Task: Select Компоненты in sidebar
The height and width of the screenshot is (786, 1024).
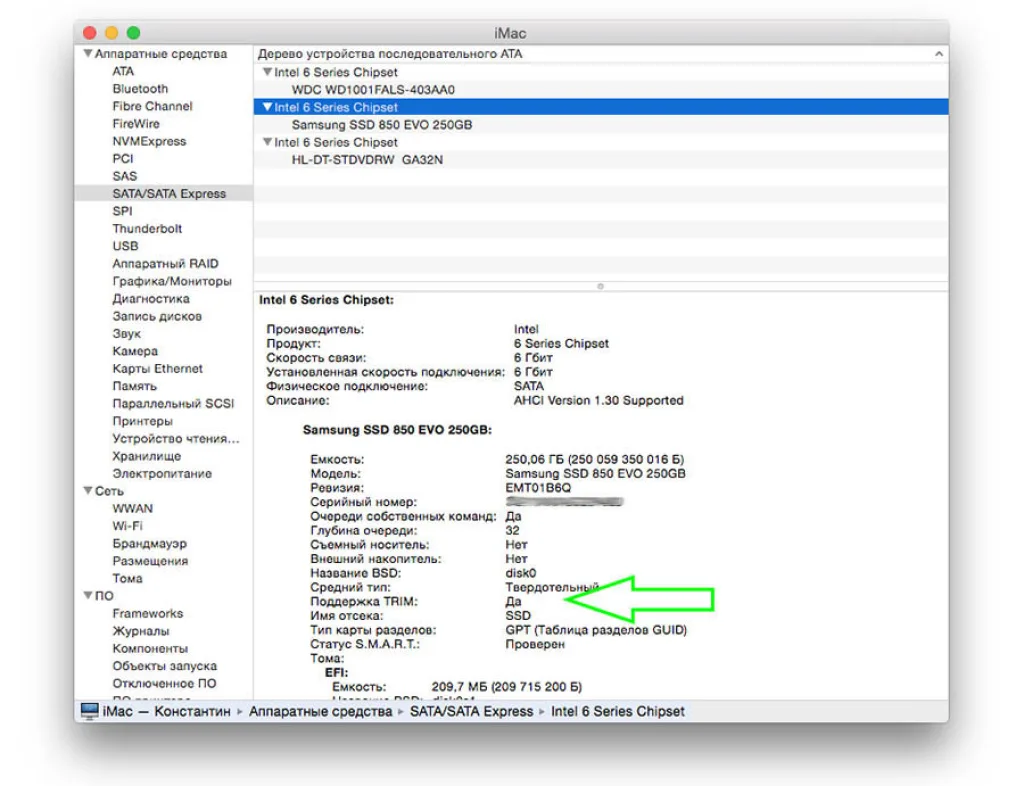Action: [150, 649]
